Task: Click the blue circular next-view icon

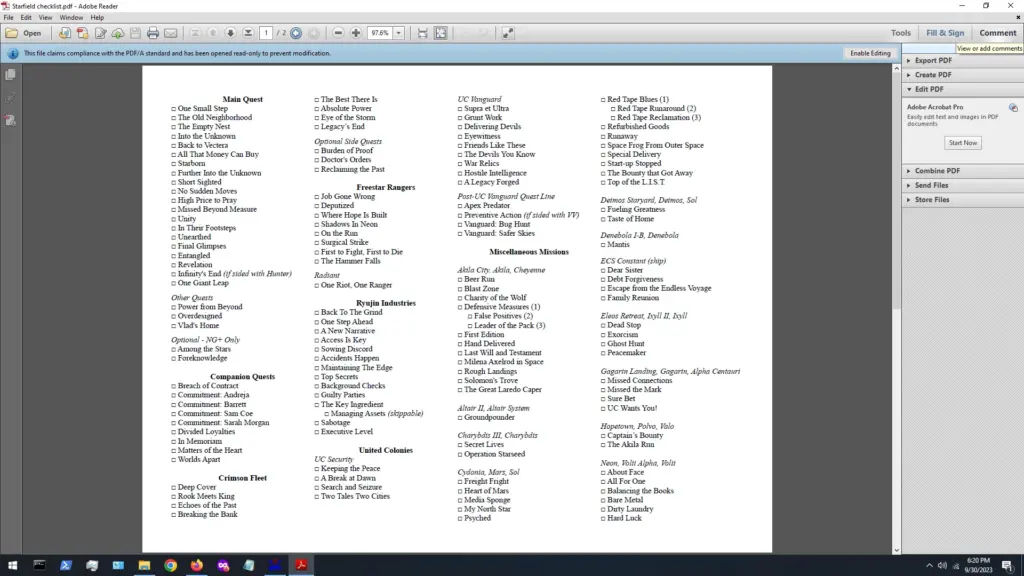Action: point(296,33)
